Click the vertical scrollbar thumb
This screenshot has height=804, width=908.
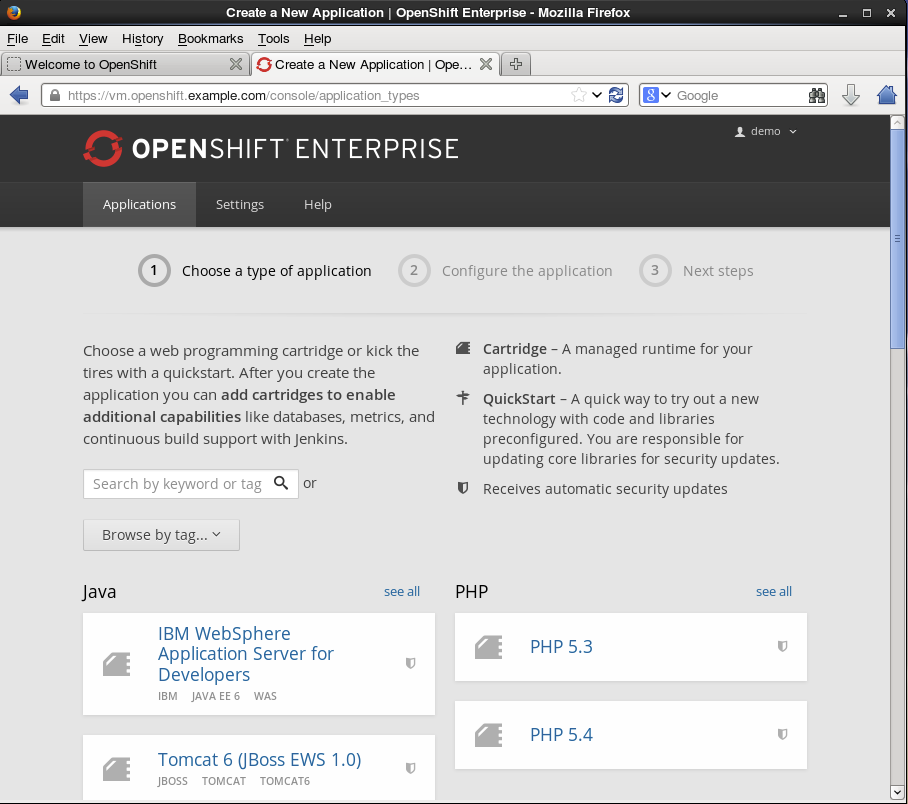(897, 239)
